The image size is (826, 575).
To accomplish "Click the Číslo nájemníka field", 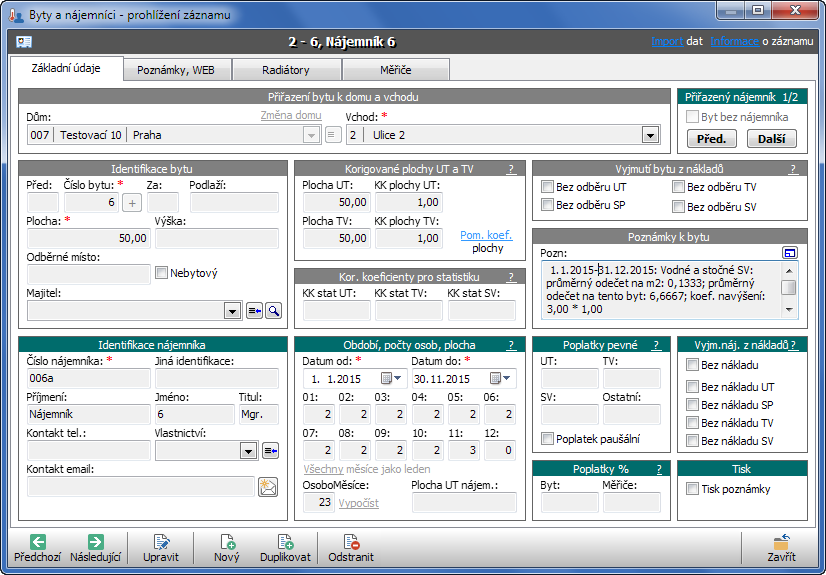I will pos(88,378).
